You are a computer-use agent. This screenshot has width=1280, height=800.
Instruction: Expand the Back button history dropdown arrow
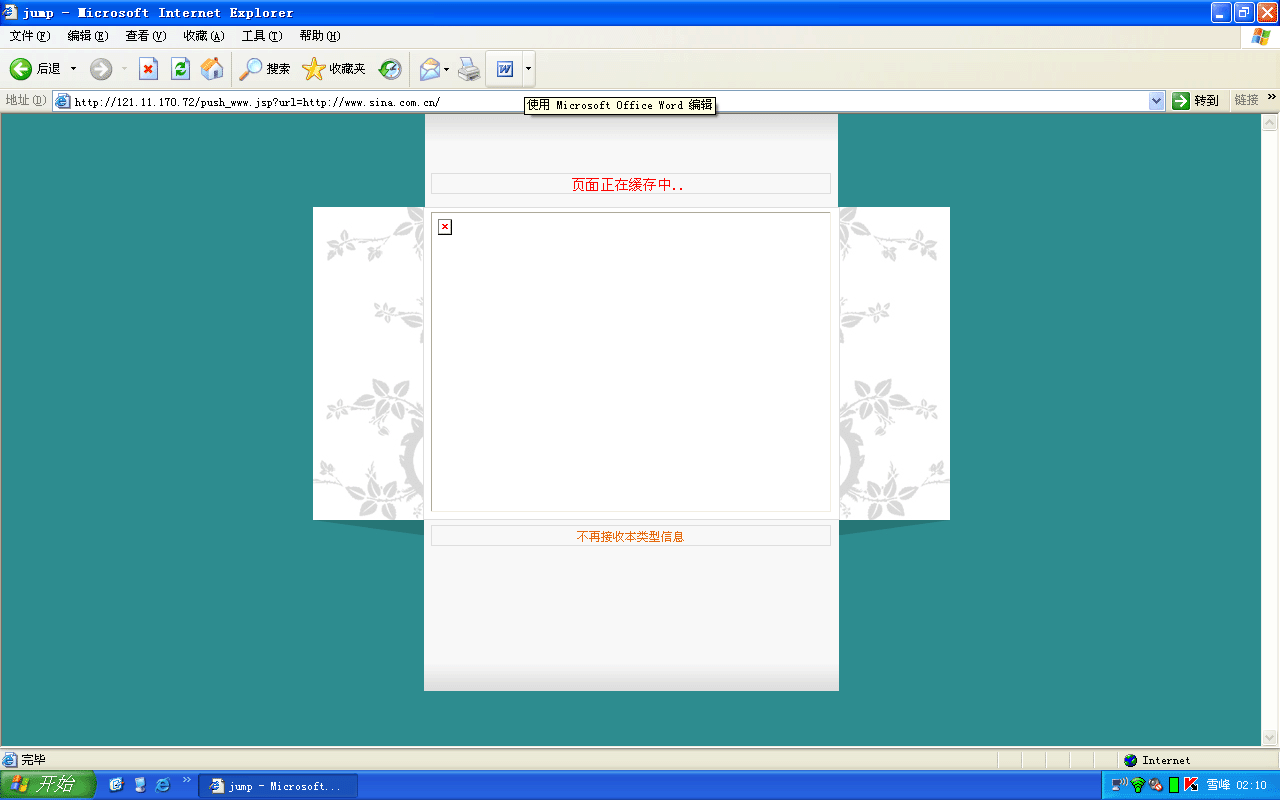(73, 69)
